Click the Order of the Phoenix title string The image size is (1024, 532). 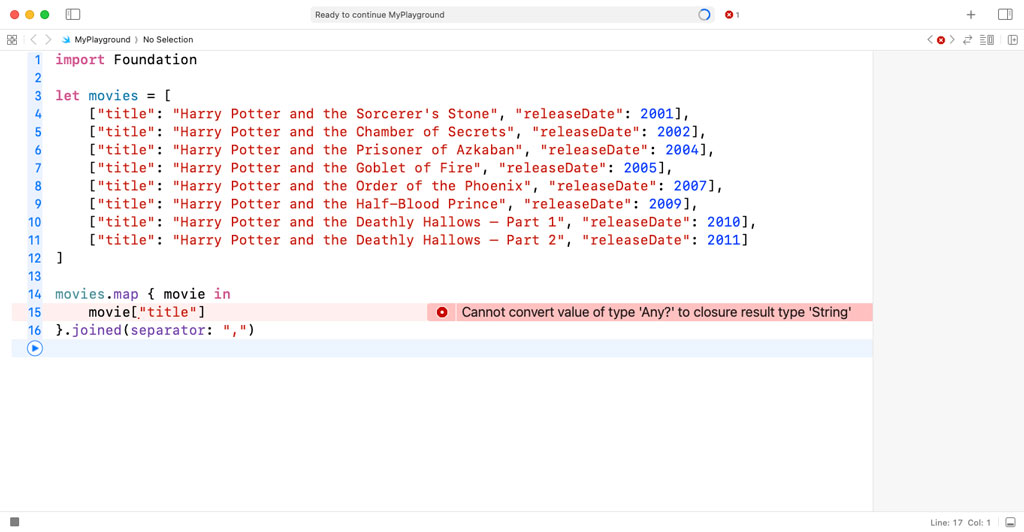(351, 186)
